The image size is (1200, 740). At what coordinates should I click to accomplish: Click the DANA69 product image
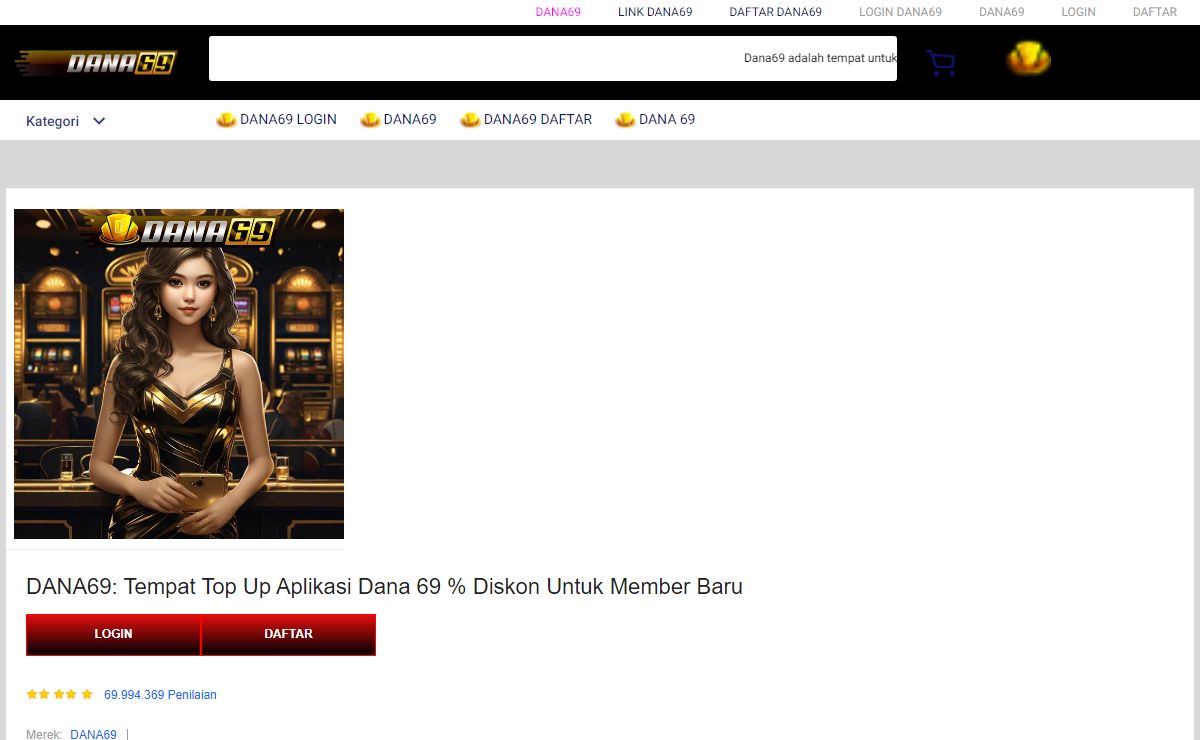pyautogui.click(x=179, y=374)
